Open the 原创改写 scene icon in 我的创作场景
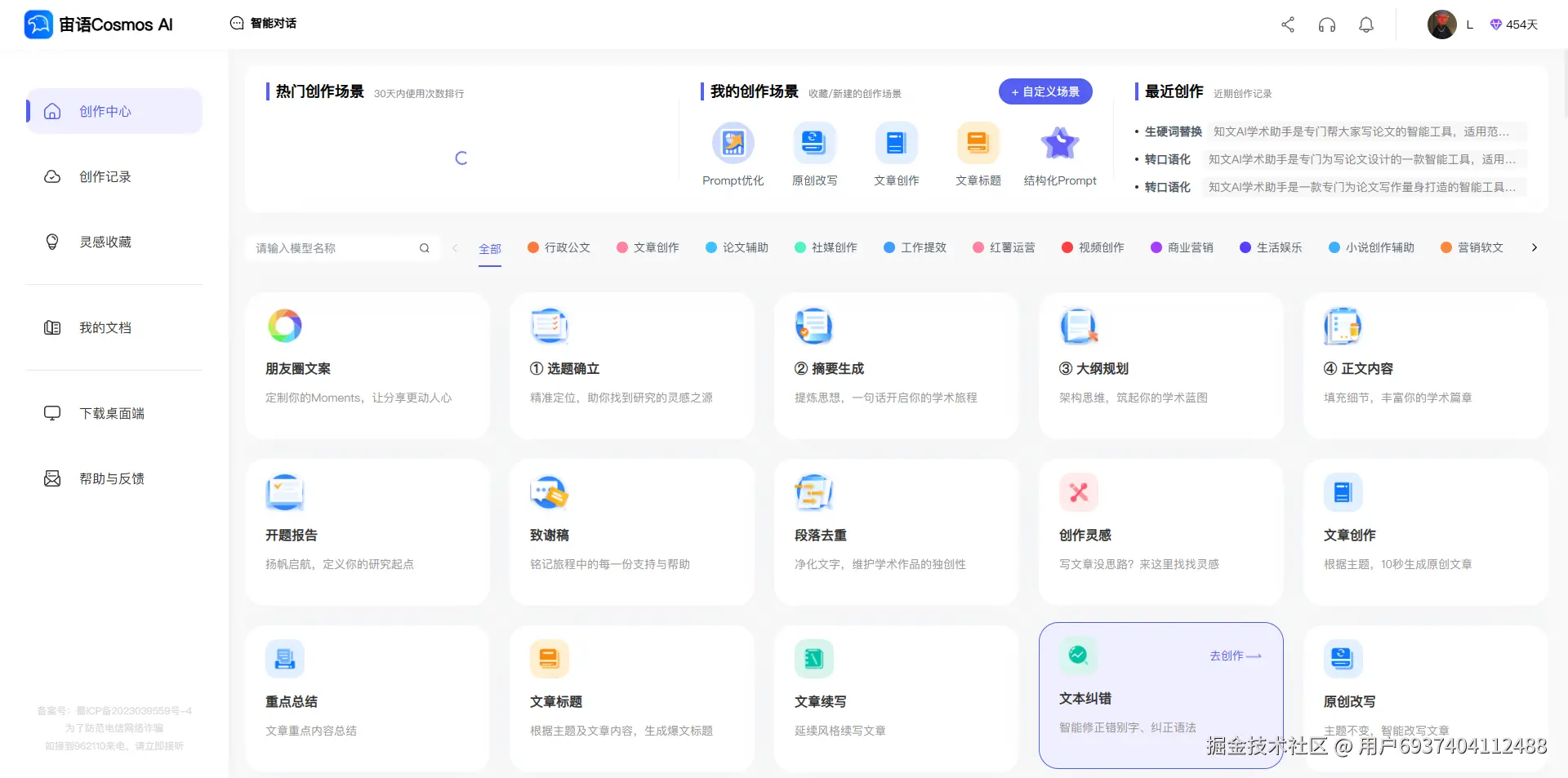Viewport: 1568px width, 778px height. coord(815,143)
